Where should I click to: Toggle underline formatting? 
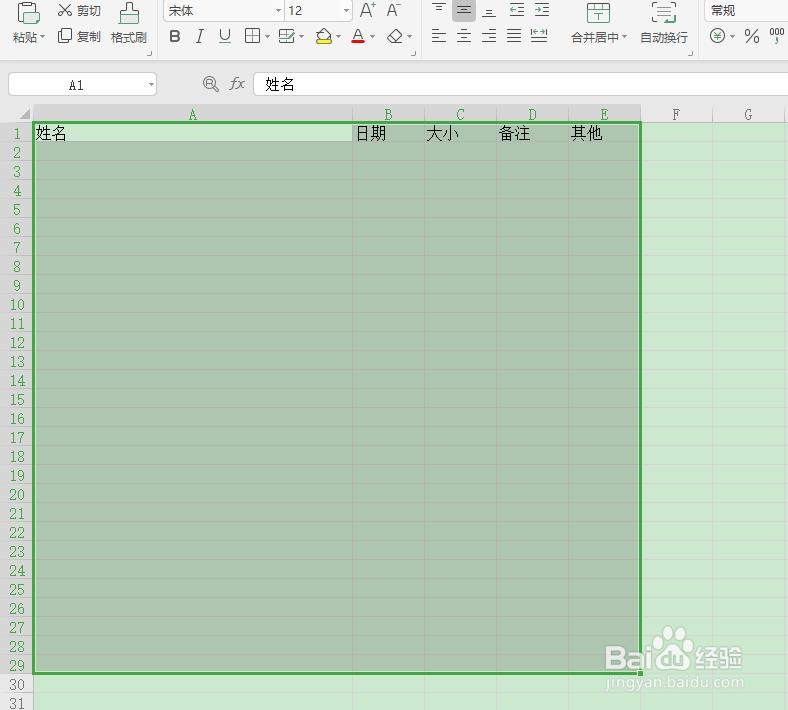(225, 36)
